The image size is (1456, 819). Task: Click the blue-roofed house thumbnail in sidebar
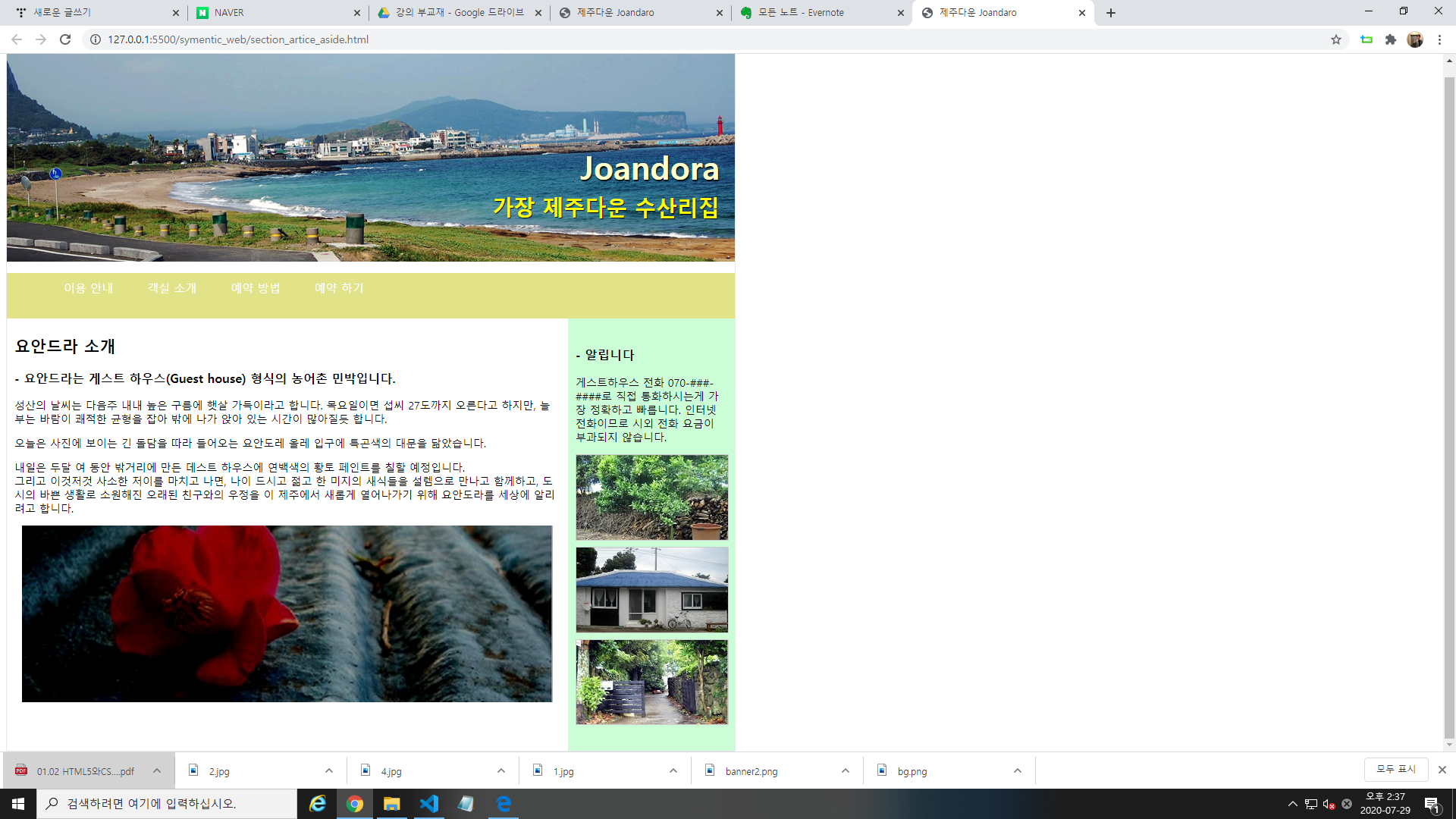click(651, 590)
